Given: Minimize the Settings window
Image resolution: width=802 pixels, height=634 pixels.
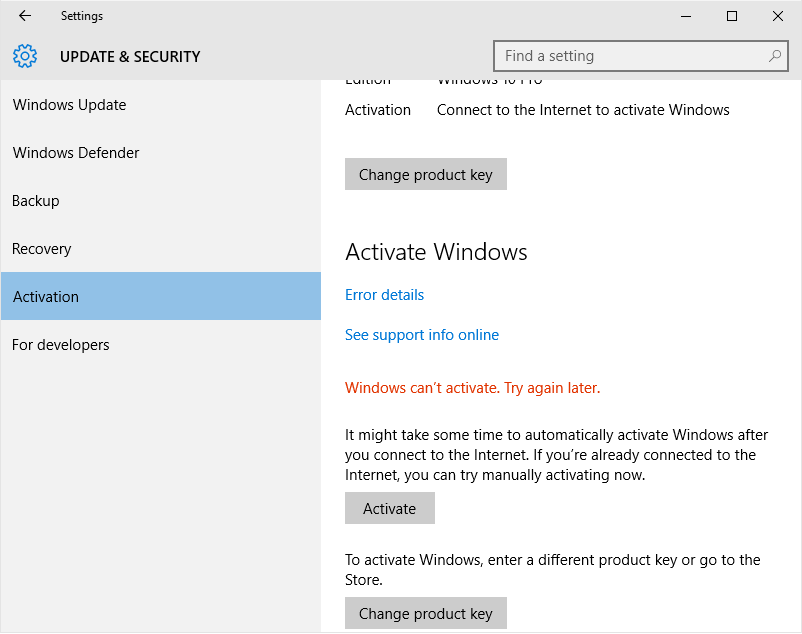Looking at the screenshot, I should pyautogui.click(x=686, y=16).
